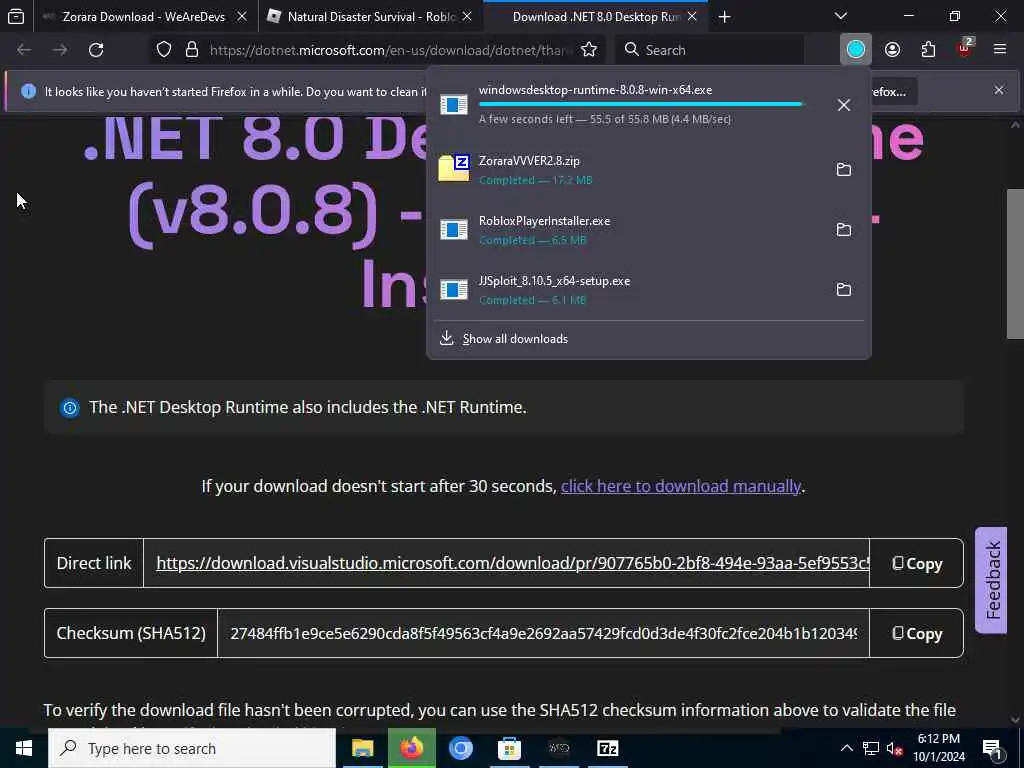Open the Windows Start menu
This screenshot has height=768, width=1024.
(24, 748)
